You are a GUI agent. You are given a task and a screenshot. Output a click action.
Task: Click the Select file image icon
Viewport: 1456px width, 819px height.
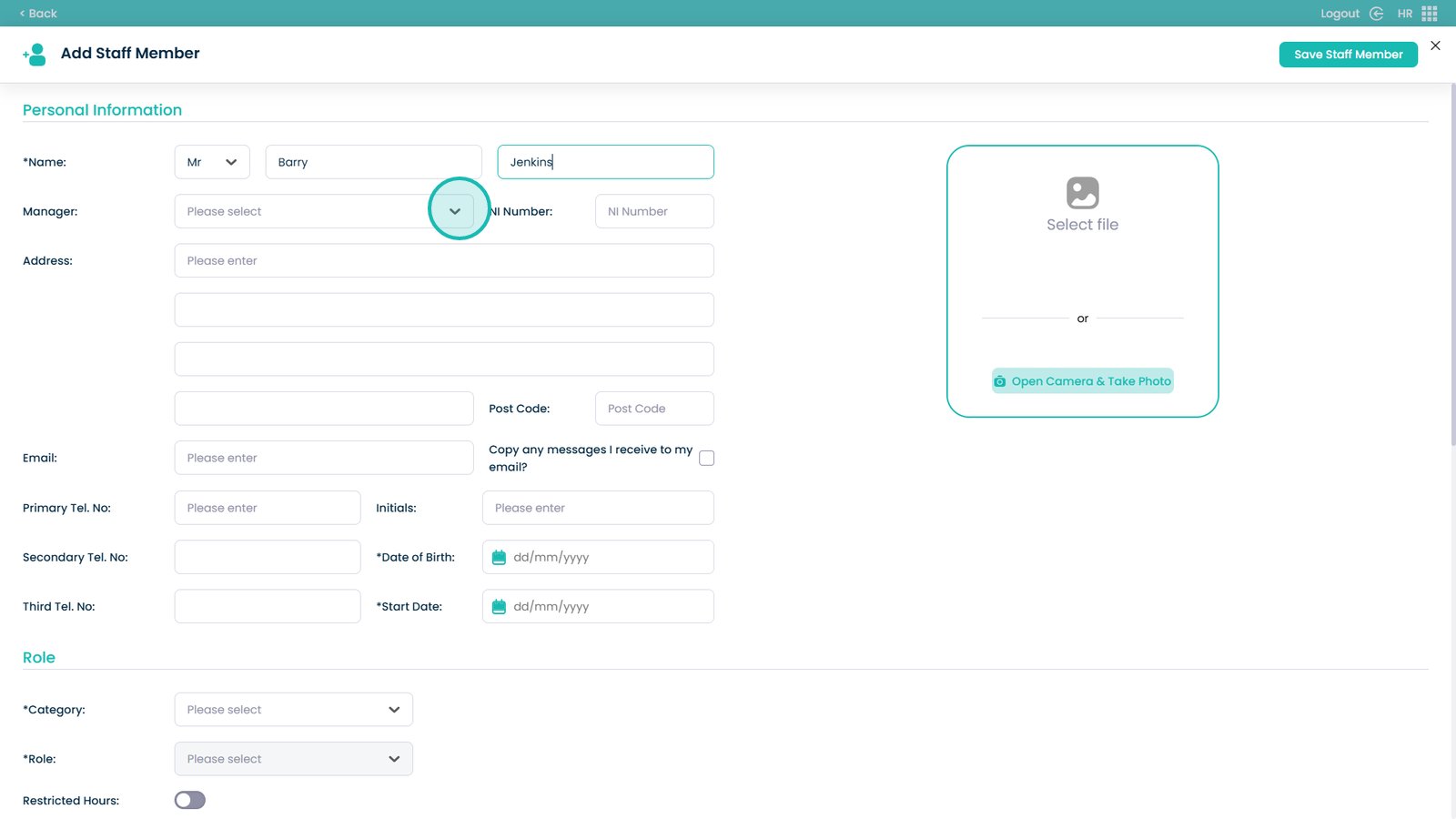(1082, 193)
